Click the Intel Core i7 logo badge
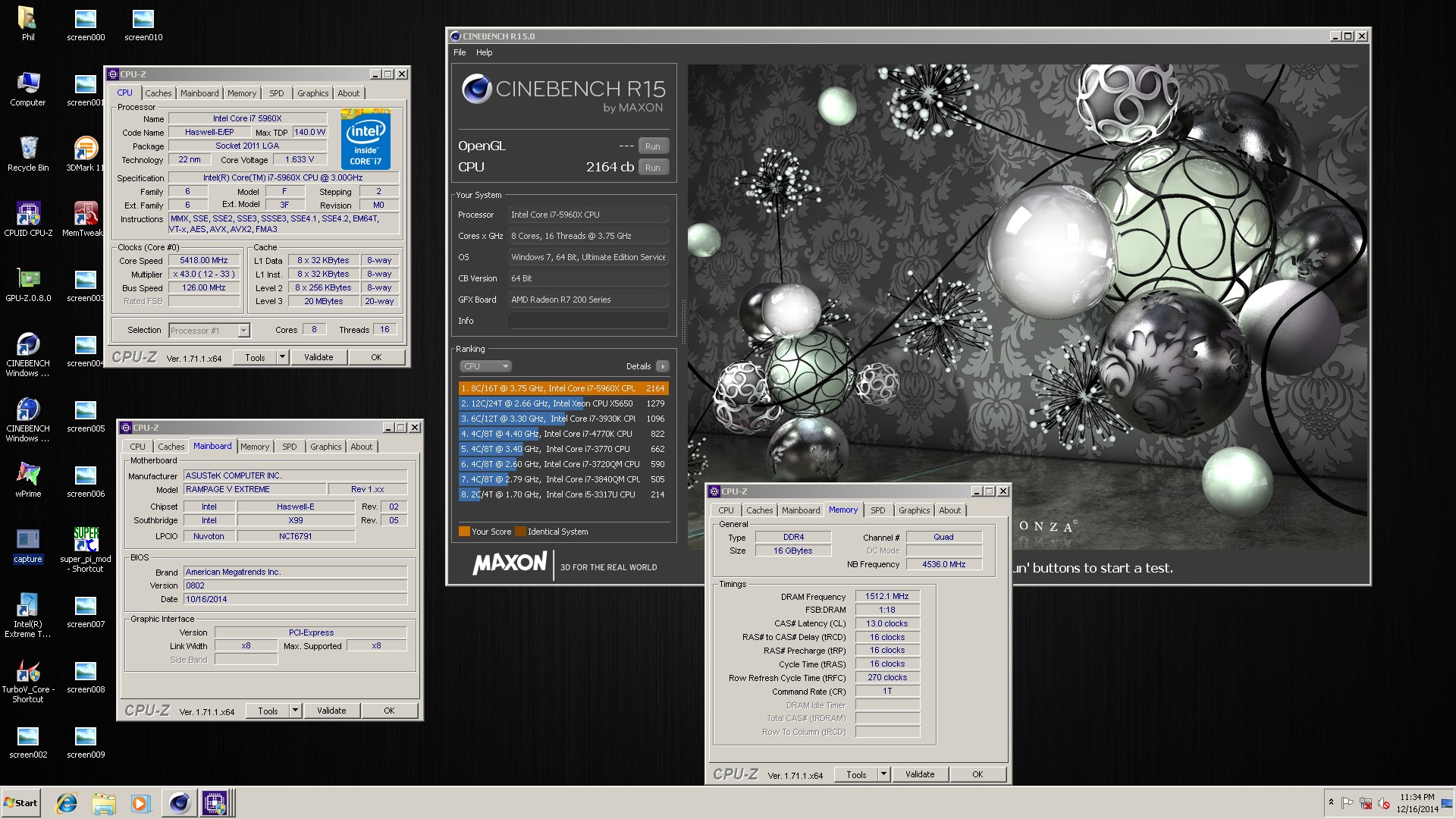Screen dimensions: 1456x819 point(366,140)
